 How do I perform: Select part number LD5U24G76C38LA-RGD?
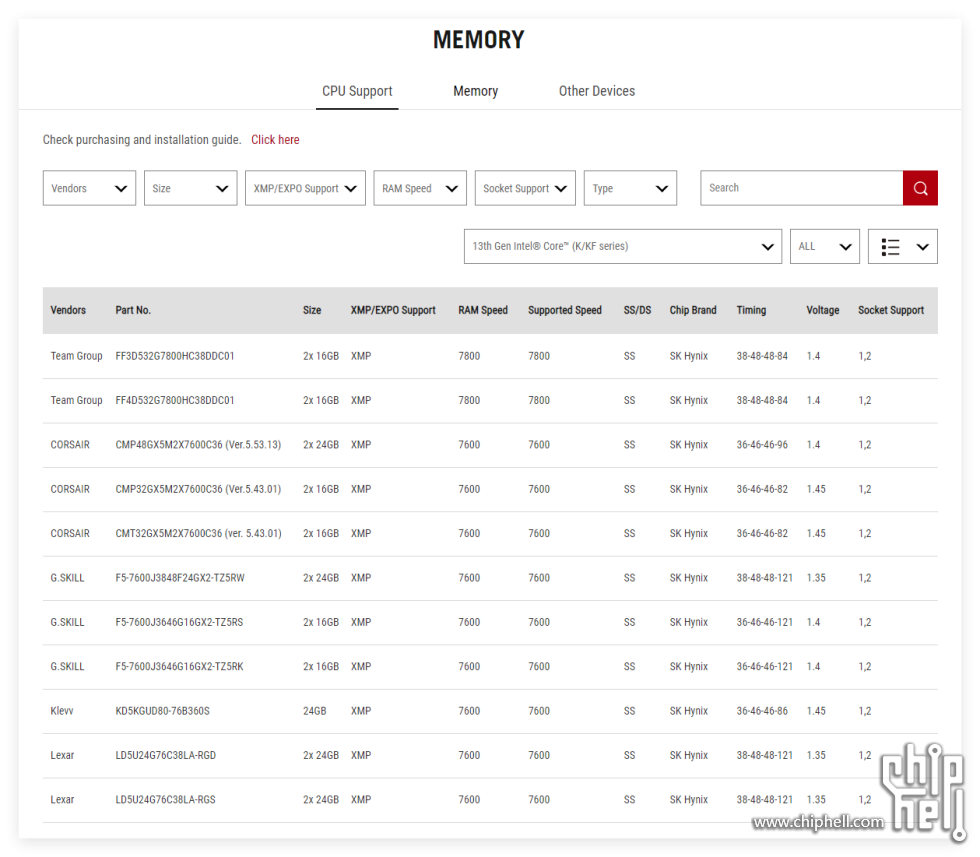[166, 755]
